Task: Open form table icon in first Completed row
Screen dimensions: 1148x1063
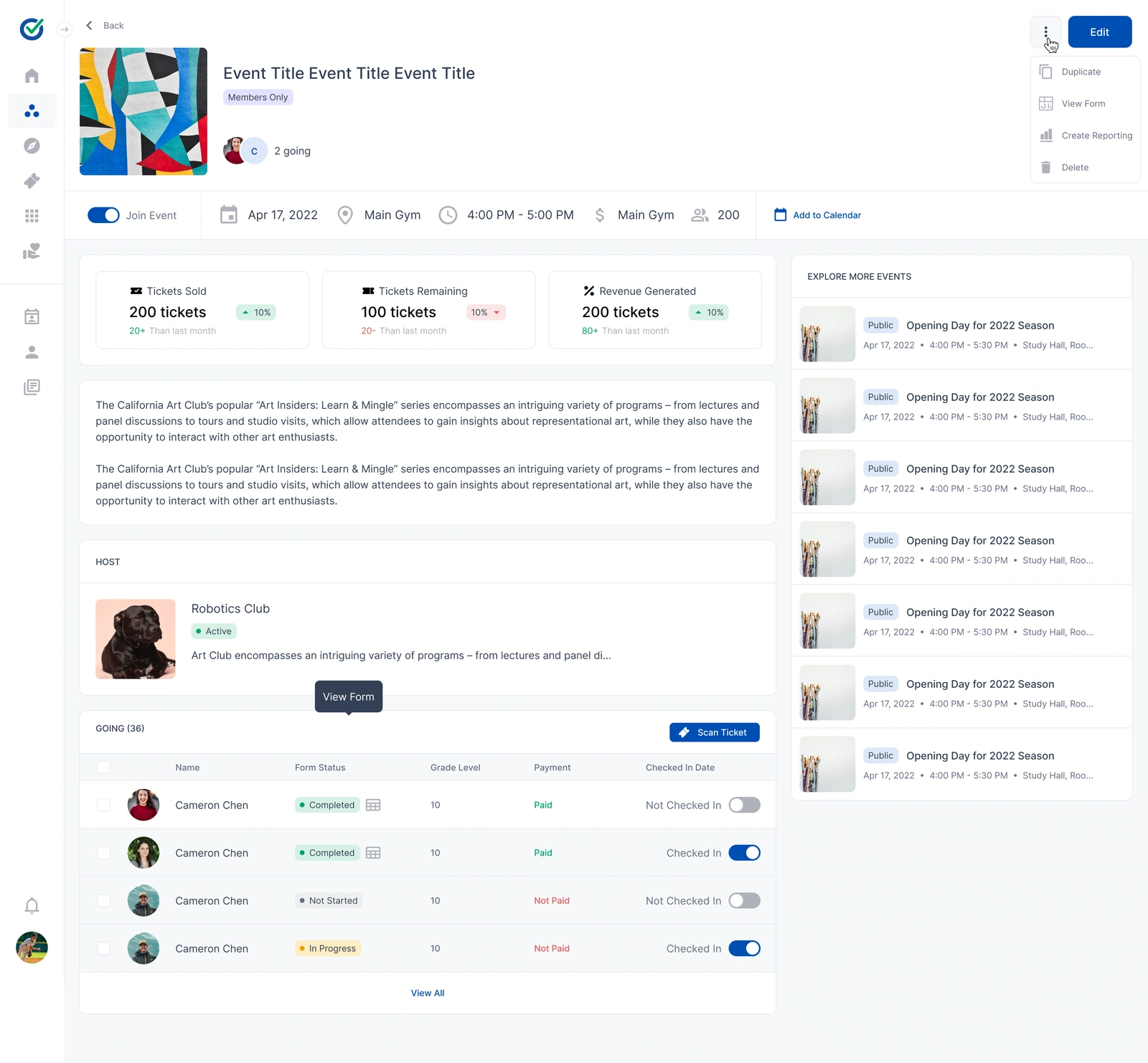Action: pos(373,805)
